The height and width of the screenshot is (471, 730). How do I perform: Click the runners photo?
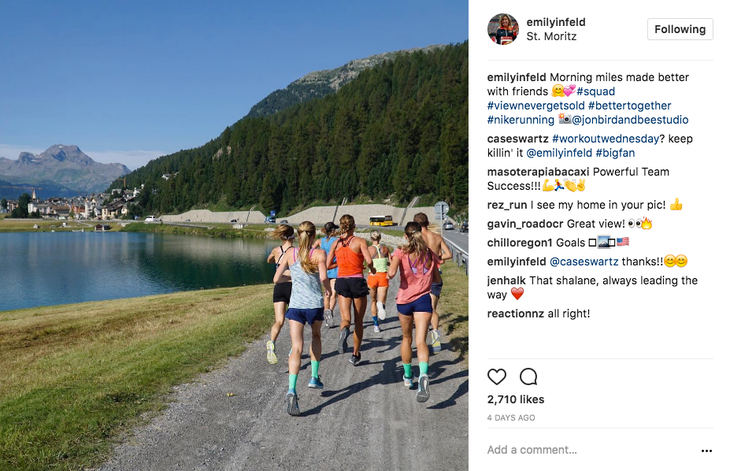coord(234,236)
